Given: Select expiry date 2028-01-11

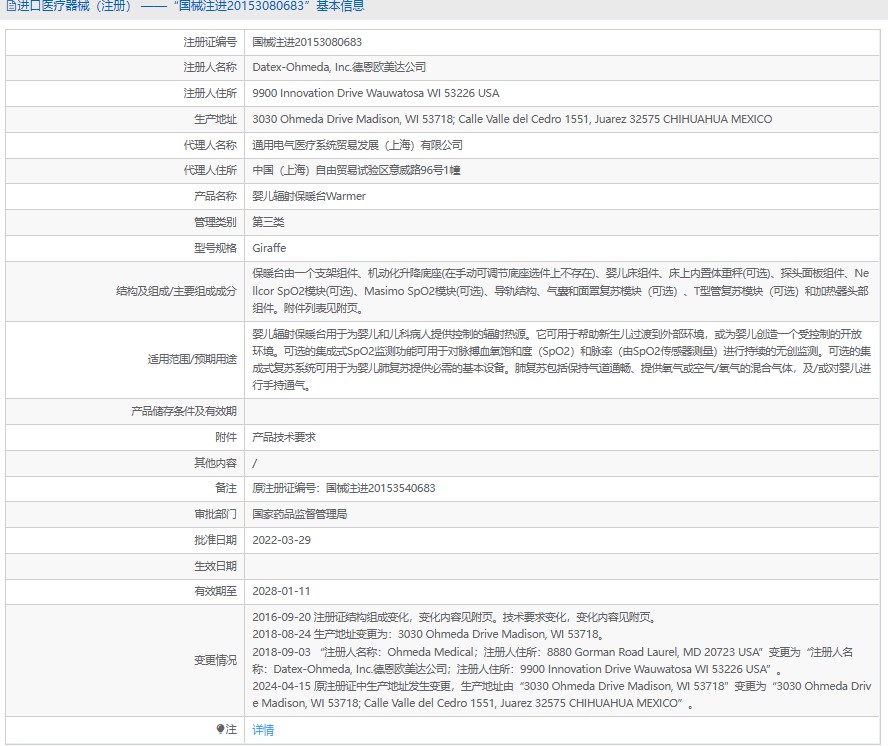Looking at the screenshot, I should pos(281,591).
